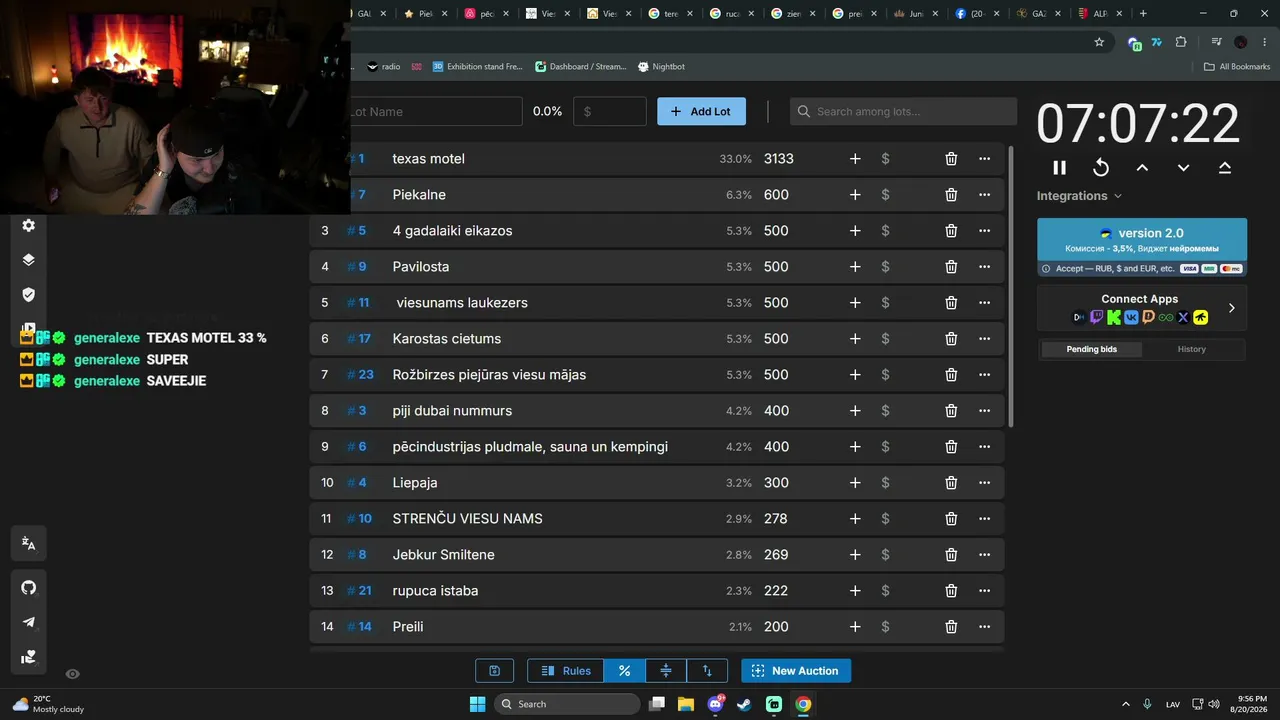Screen dimensions: 1280x720
Task: Start a New Auction
Action: point(796,671)
